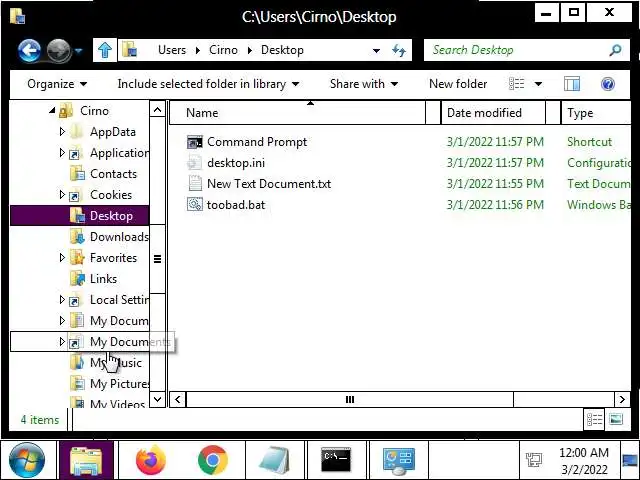
Task: Sort by the Type column
Action: (x=596, y=113)
